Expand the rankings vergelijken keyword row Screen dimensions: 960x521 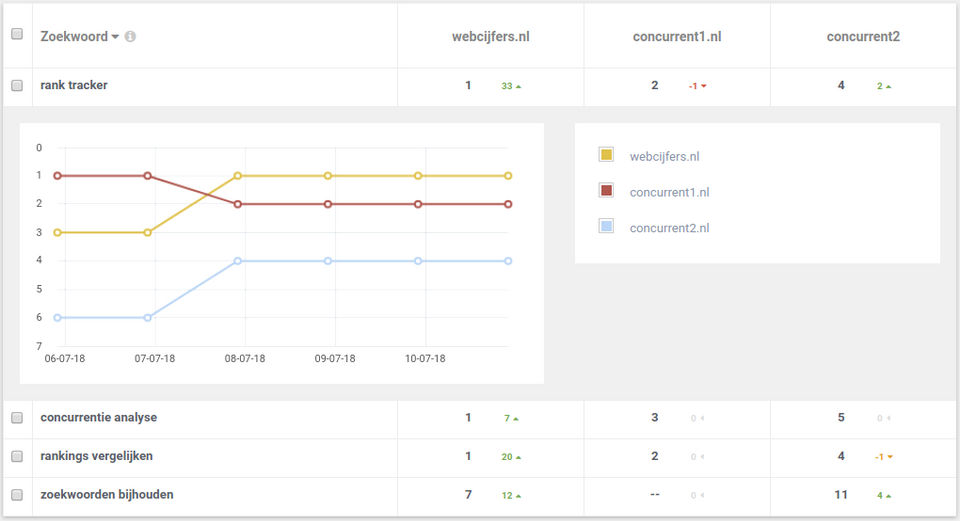pyautogui.click(x=96, y=456)
